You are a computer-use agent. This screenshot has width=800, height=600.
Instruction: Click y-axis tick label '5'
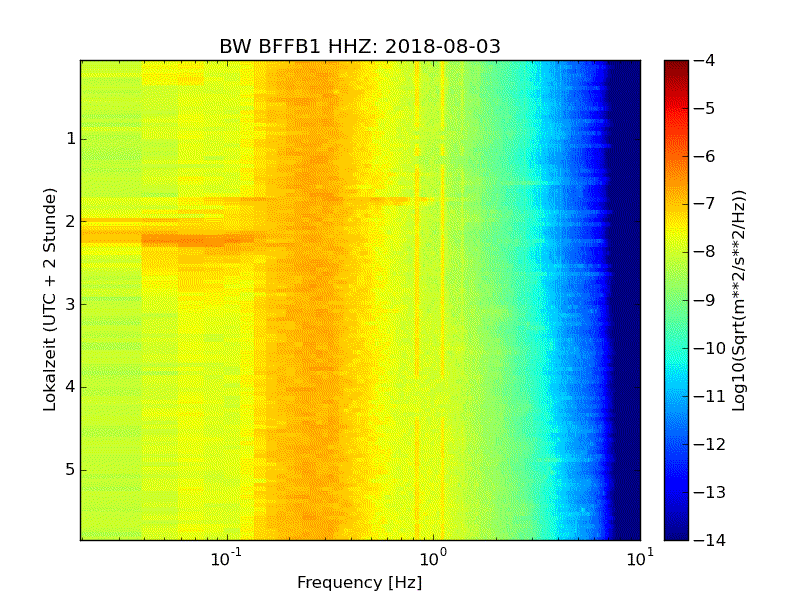coord(71,469)
